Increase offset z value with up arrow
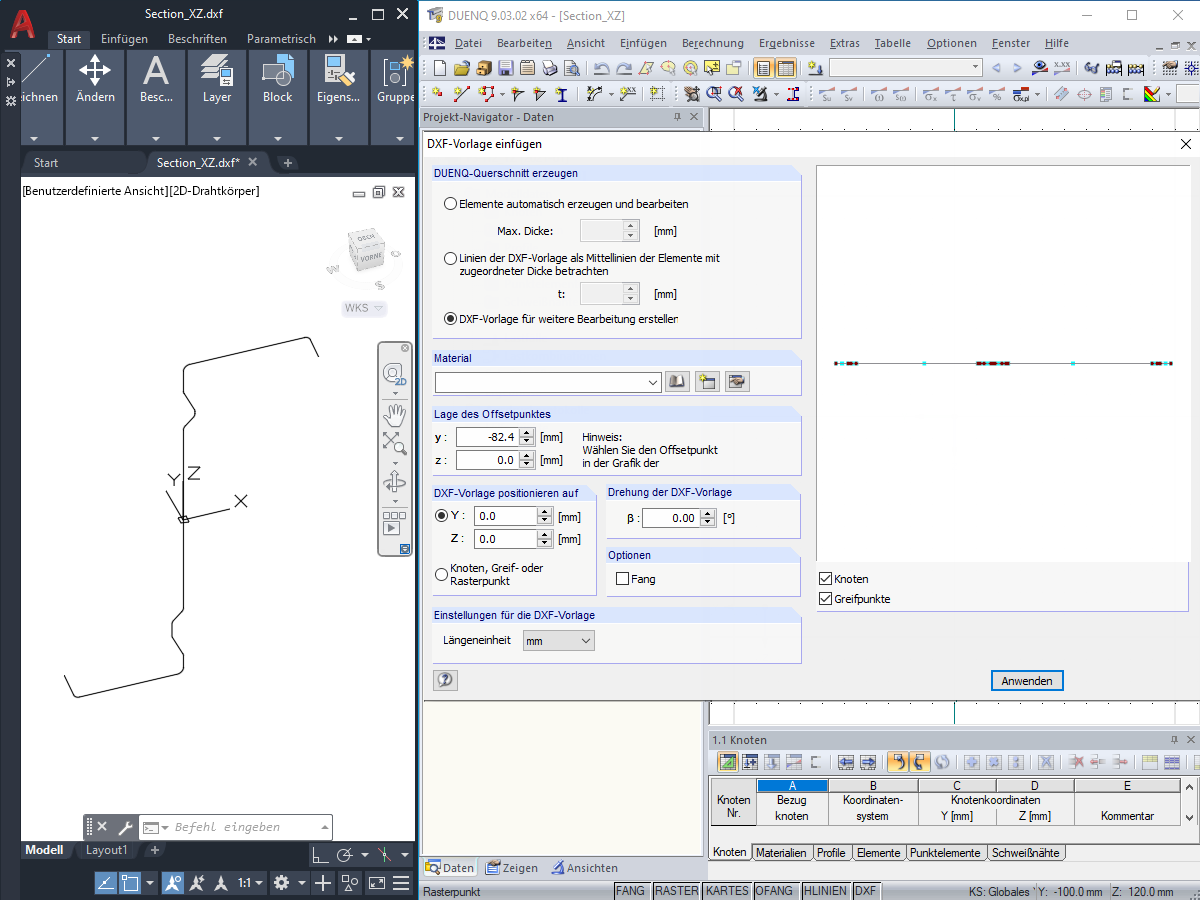This screenshot has height=900, width=1200. (x=527, y=456)
